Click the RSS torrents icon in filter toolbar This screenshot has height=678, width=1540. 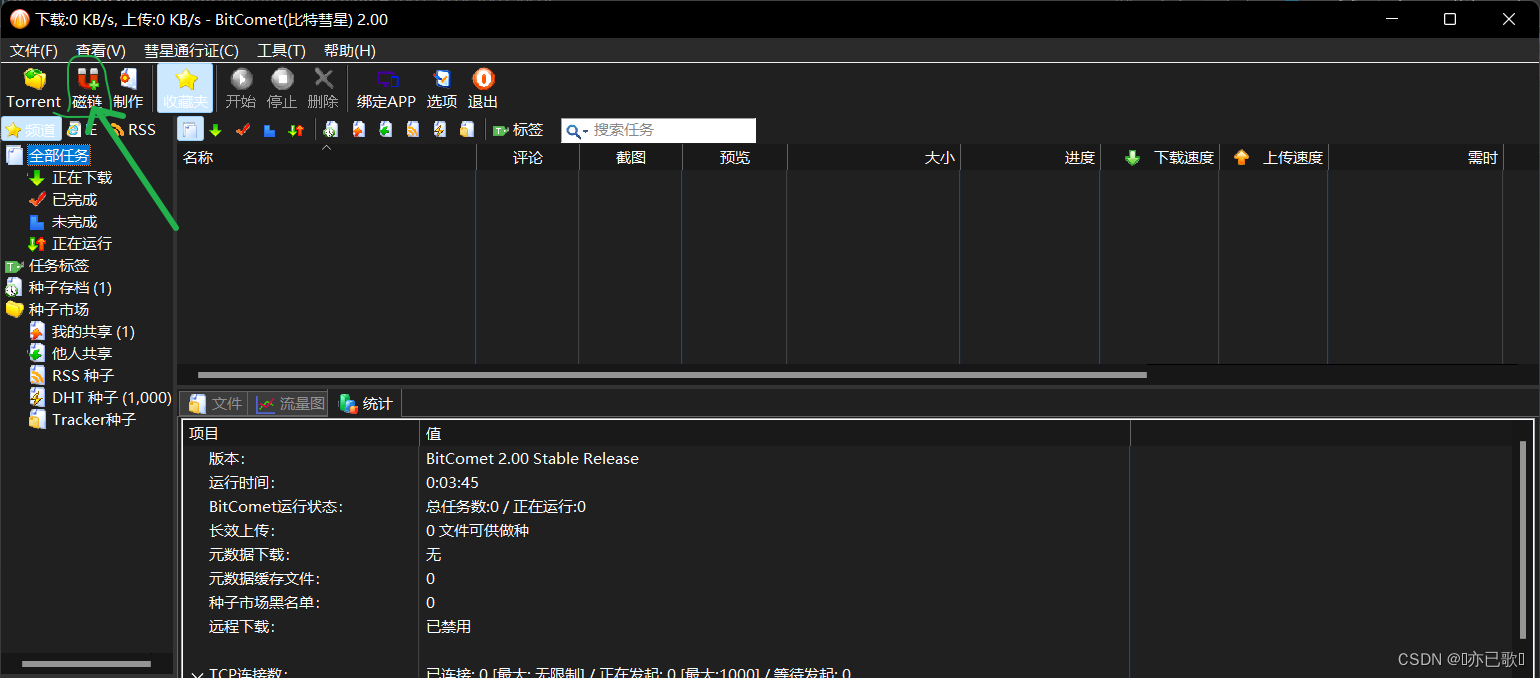tap(412, 130)
